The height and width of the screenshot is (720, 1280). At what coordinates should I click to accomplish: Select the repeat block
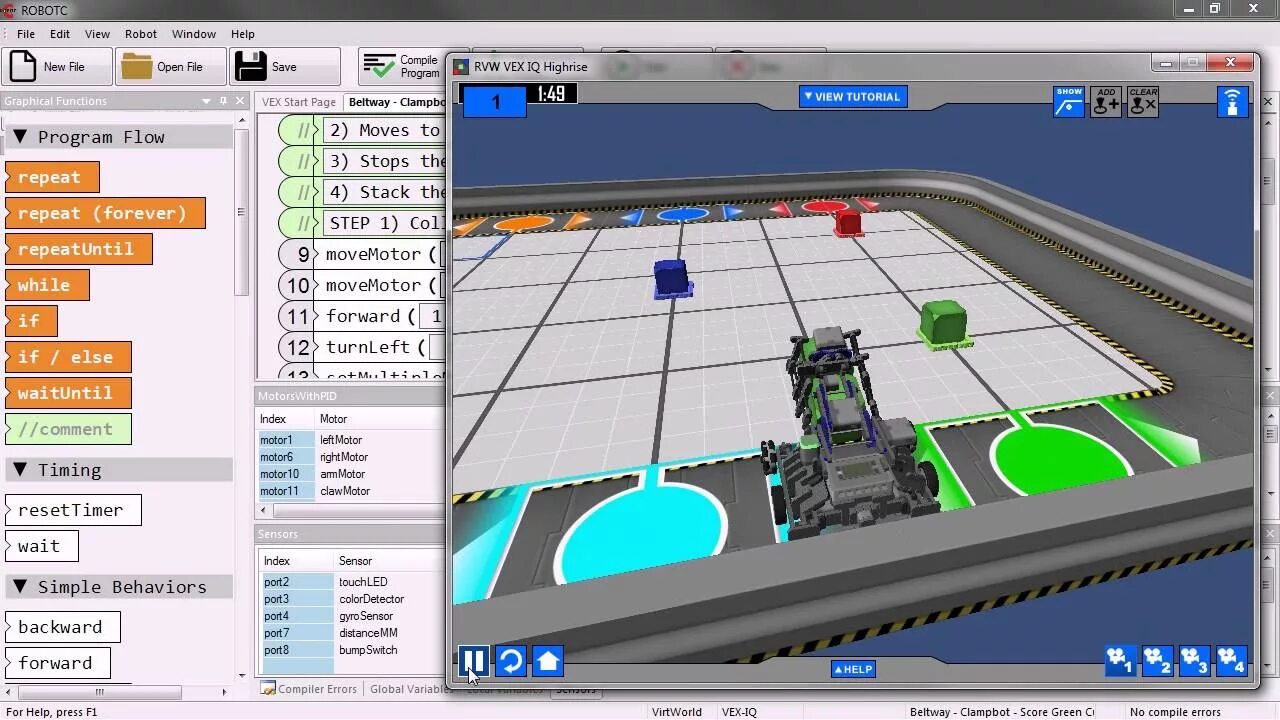click(x=52, y=177)
